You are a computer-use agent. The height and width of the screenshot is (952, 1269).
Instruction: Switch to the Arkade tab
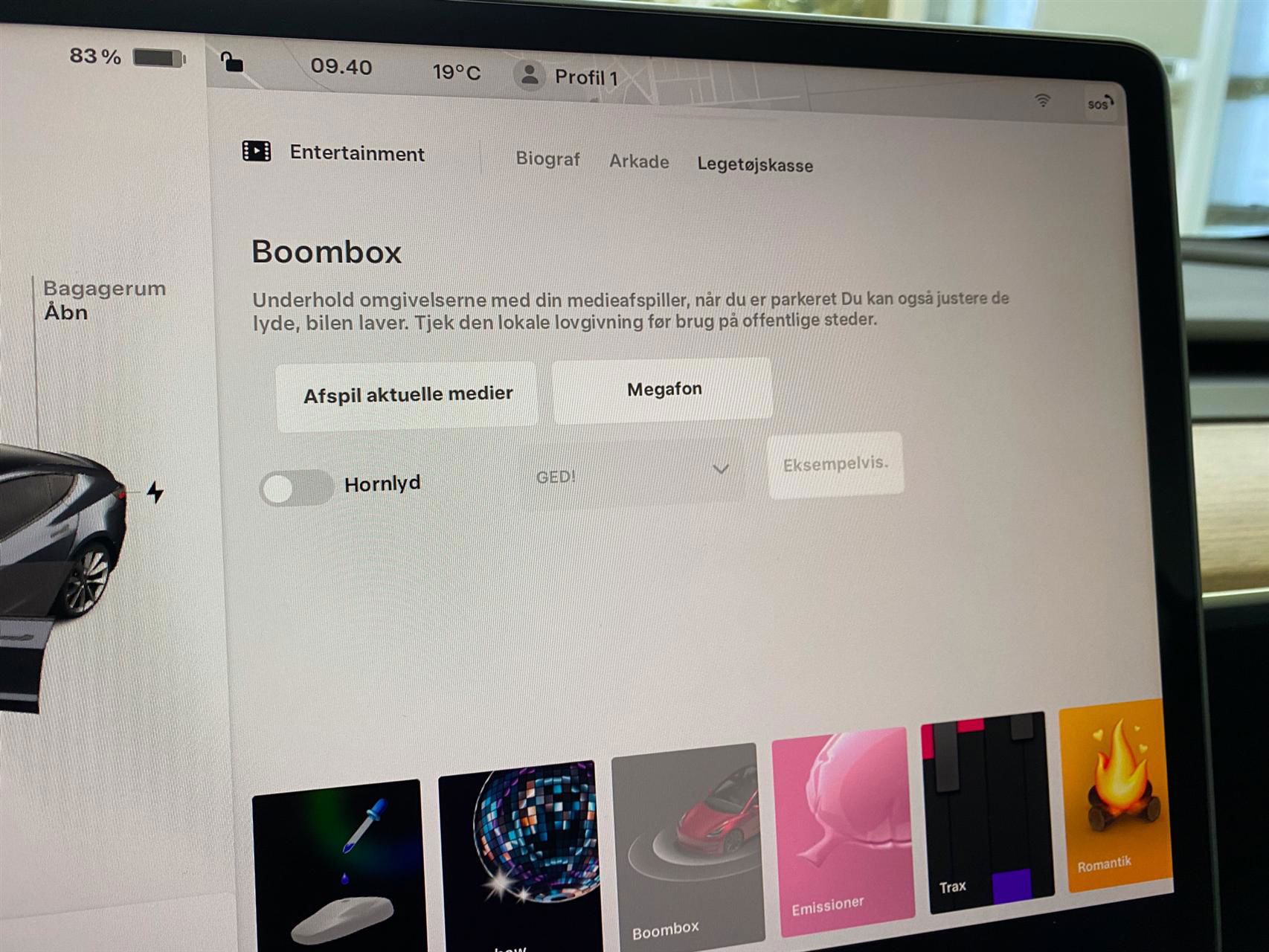click(639, 161)
